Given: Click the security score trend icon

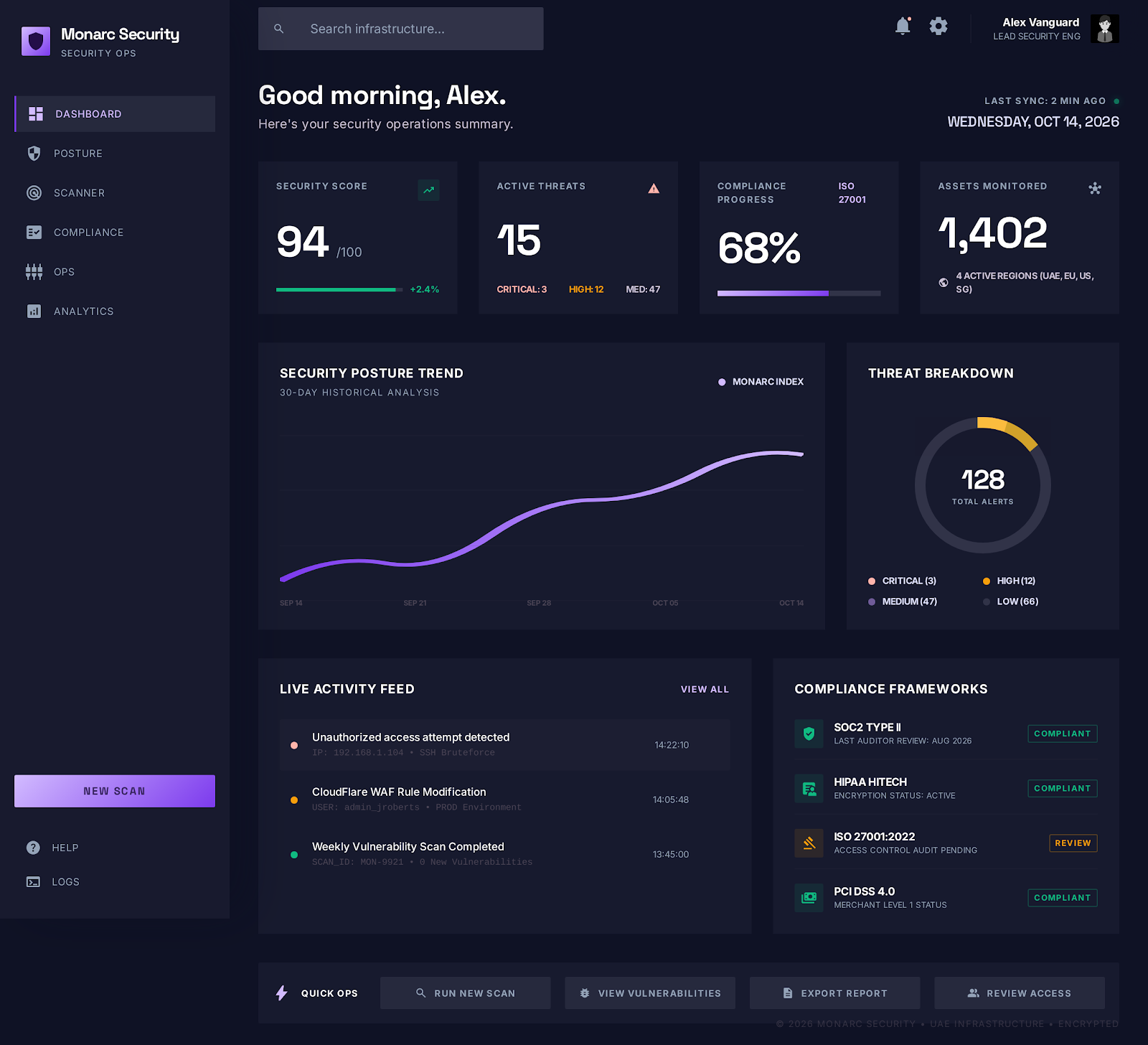Looking at the screenshot, I should pos(428,190).
